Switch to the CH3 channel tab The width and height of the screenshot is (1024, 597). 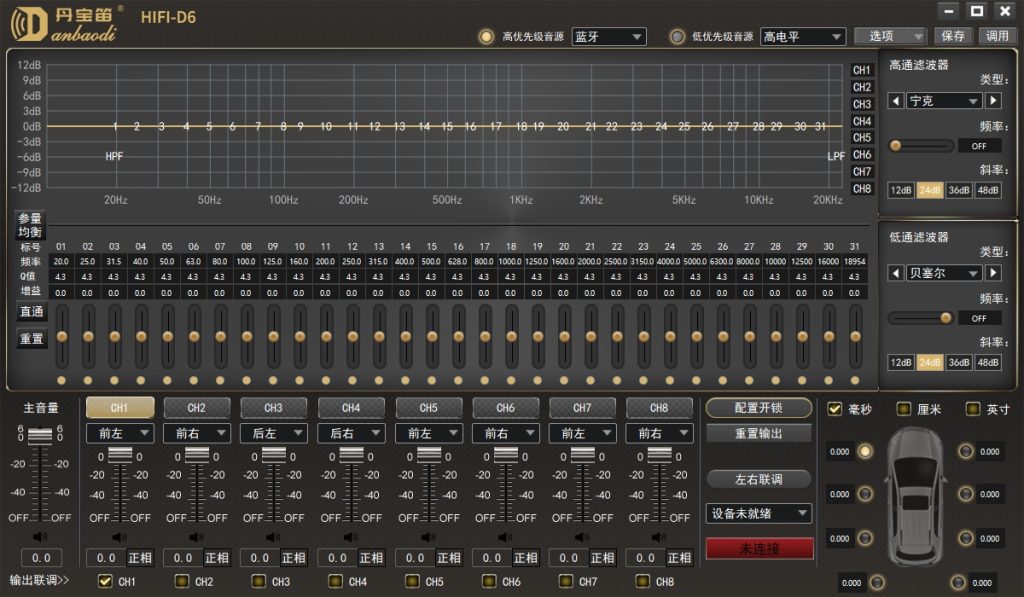pos(274,408)
